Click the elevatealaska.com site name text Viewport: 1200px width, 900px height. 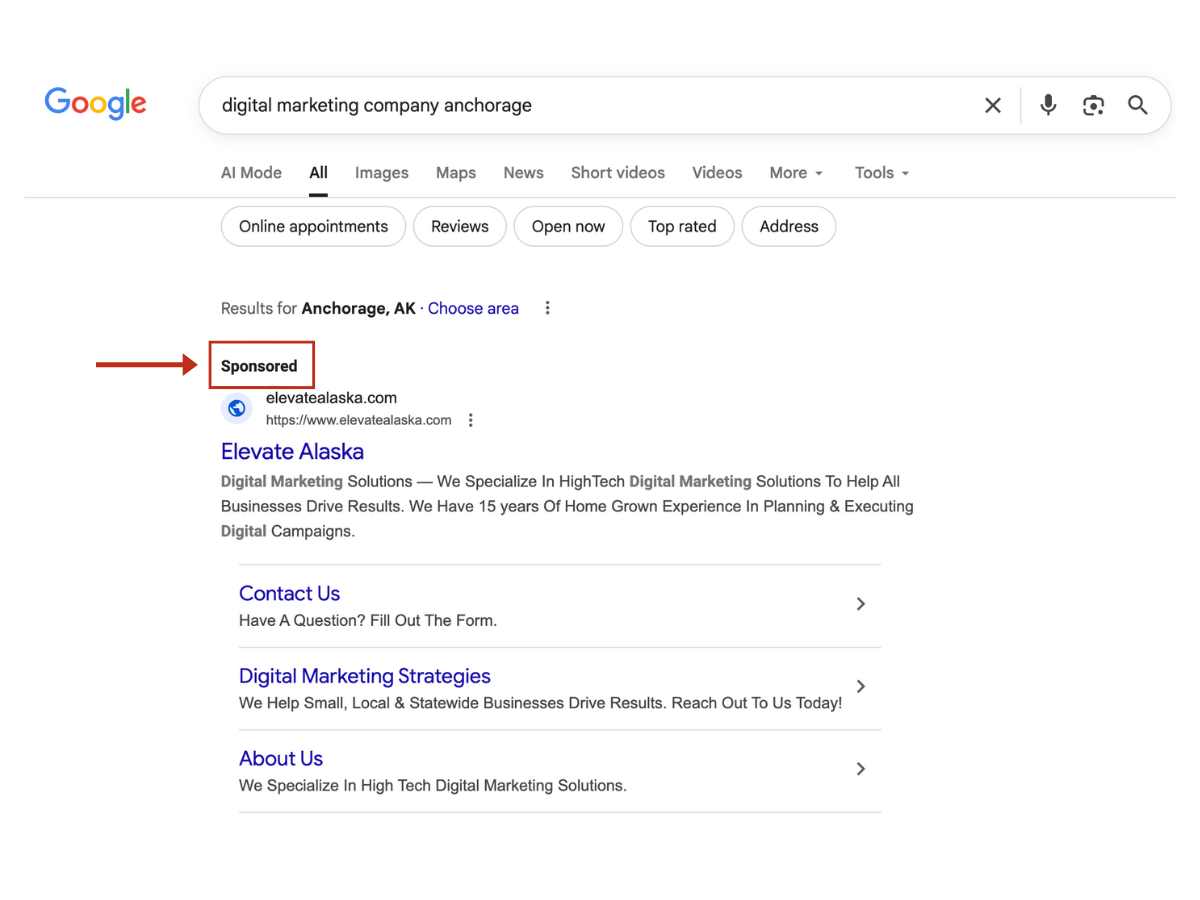coord(331,398)
